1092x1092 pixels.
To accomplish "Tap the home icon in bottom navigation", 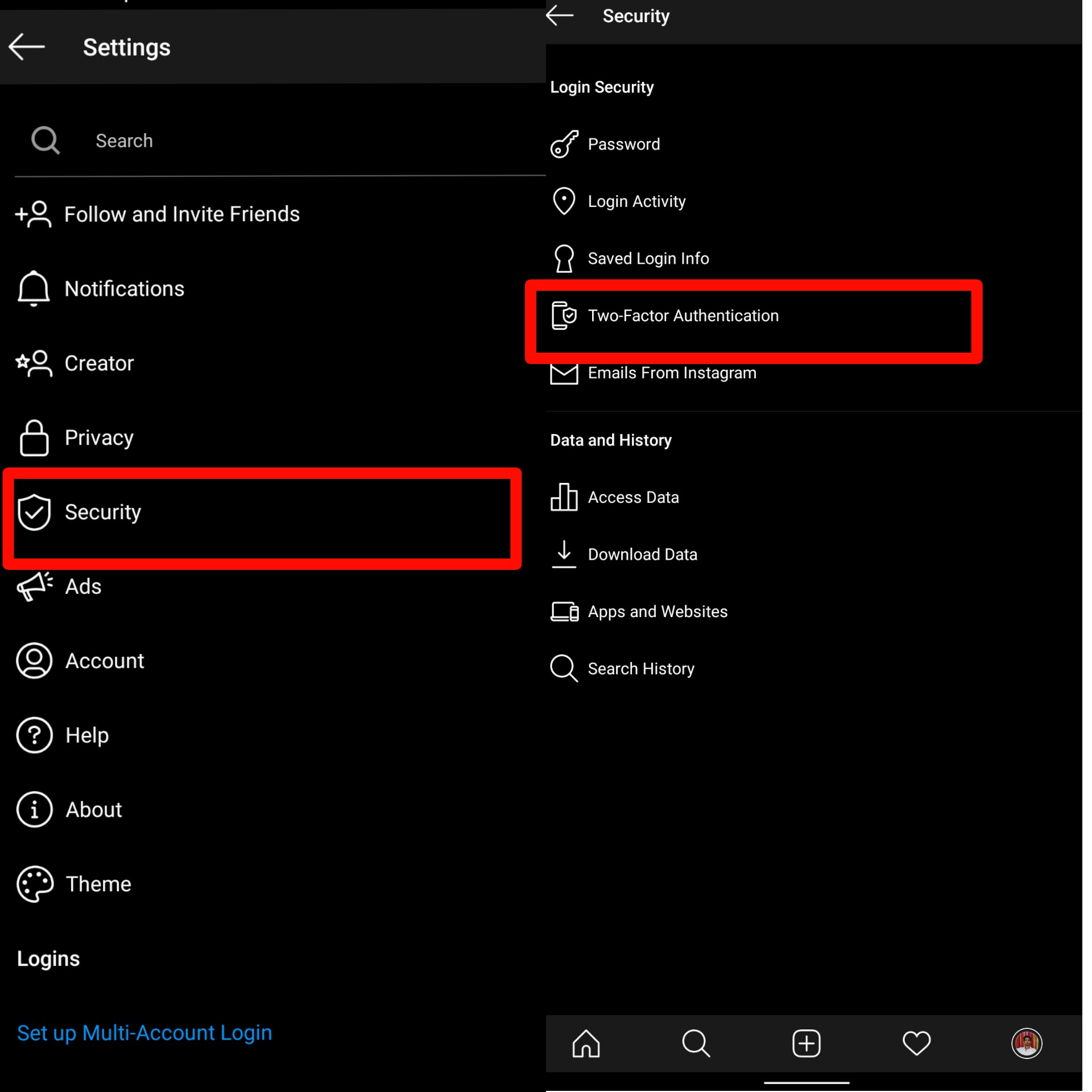I will click(x=586, y=1043).
